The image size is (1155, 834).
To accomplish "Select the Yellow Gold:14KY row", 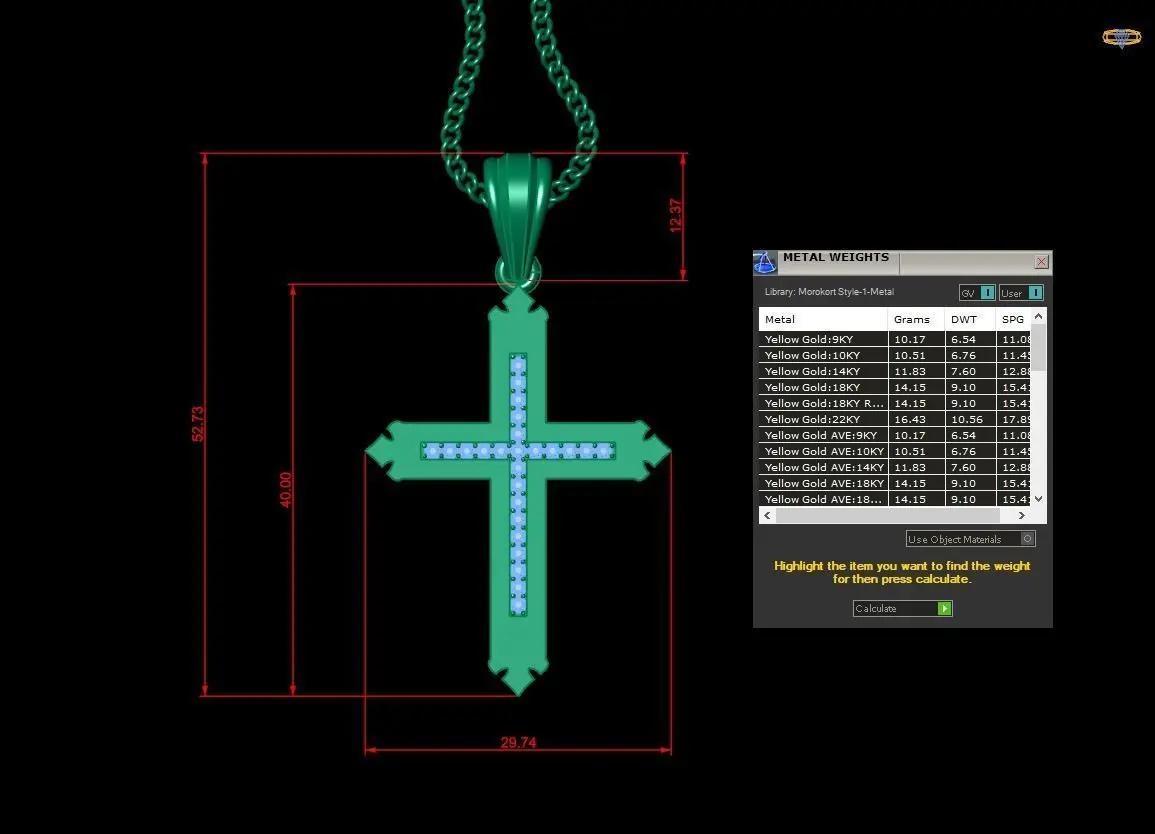I will click(x=895, y=371).
